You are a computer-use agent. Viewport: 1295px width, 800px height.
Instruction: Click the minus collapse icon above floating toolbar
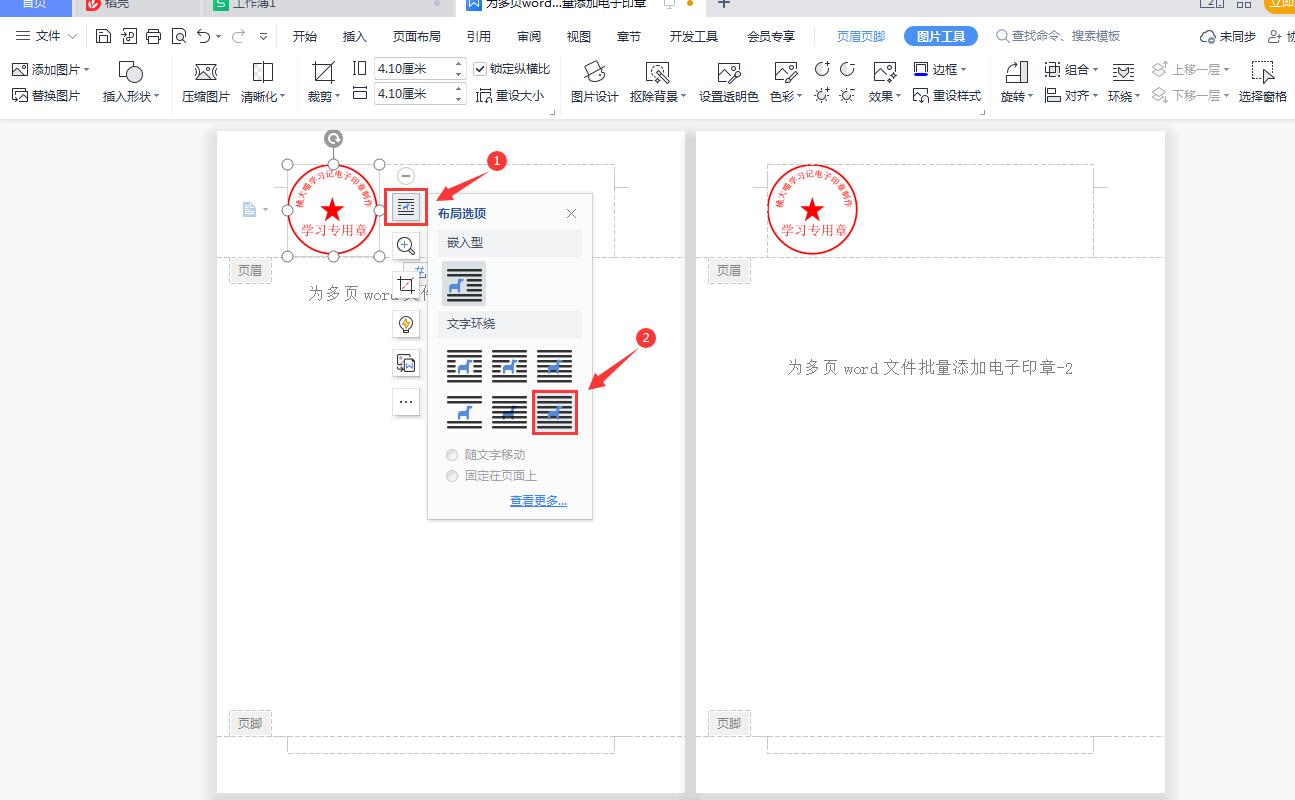click(x=406, y=175)
